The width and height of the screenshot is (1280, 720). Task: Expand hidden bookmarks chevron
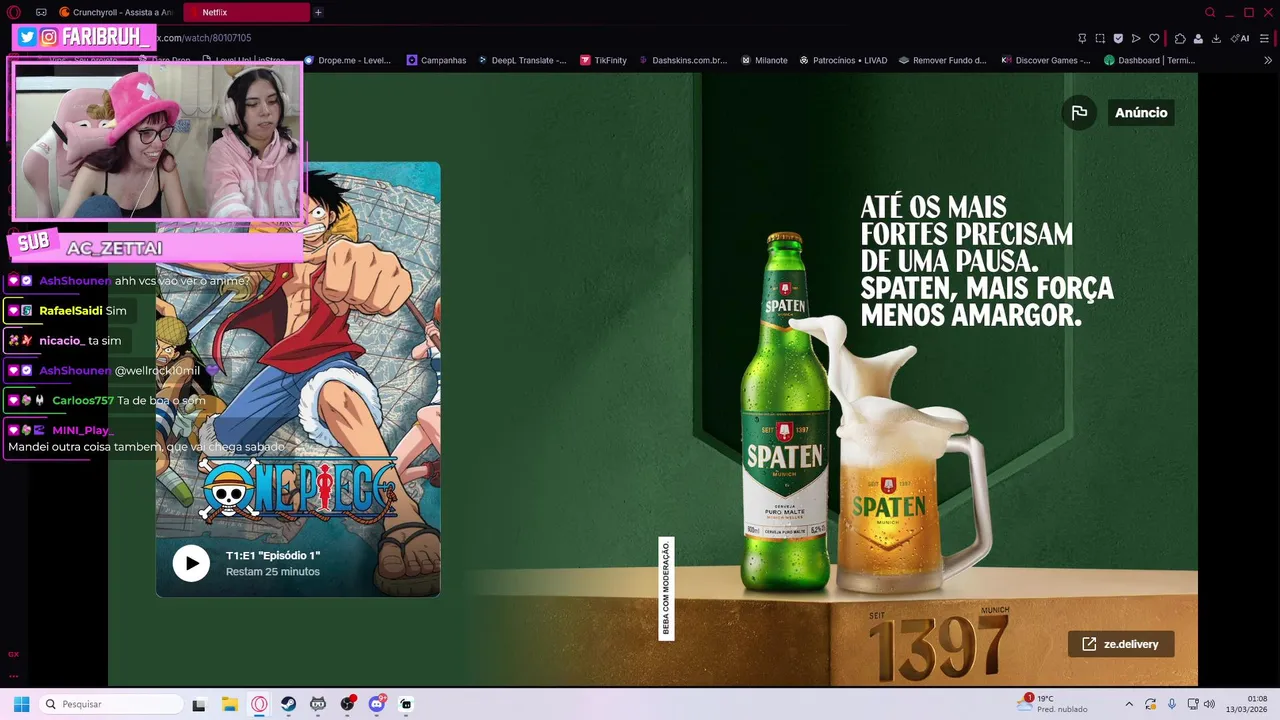click(x=1269, y=60)
